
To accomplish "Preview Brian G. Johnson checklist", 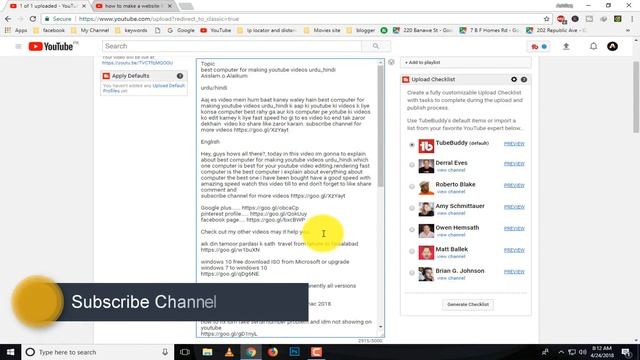I will pyautogui.click(x=514, y=272).
